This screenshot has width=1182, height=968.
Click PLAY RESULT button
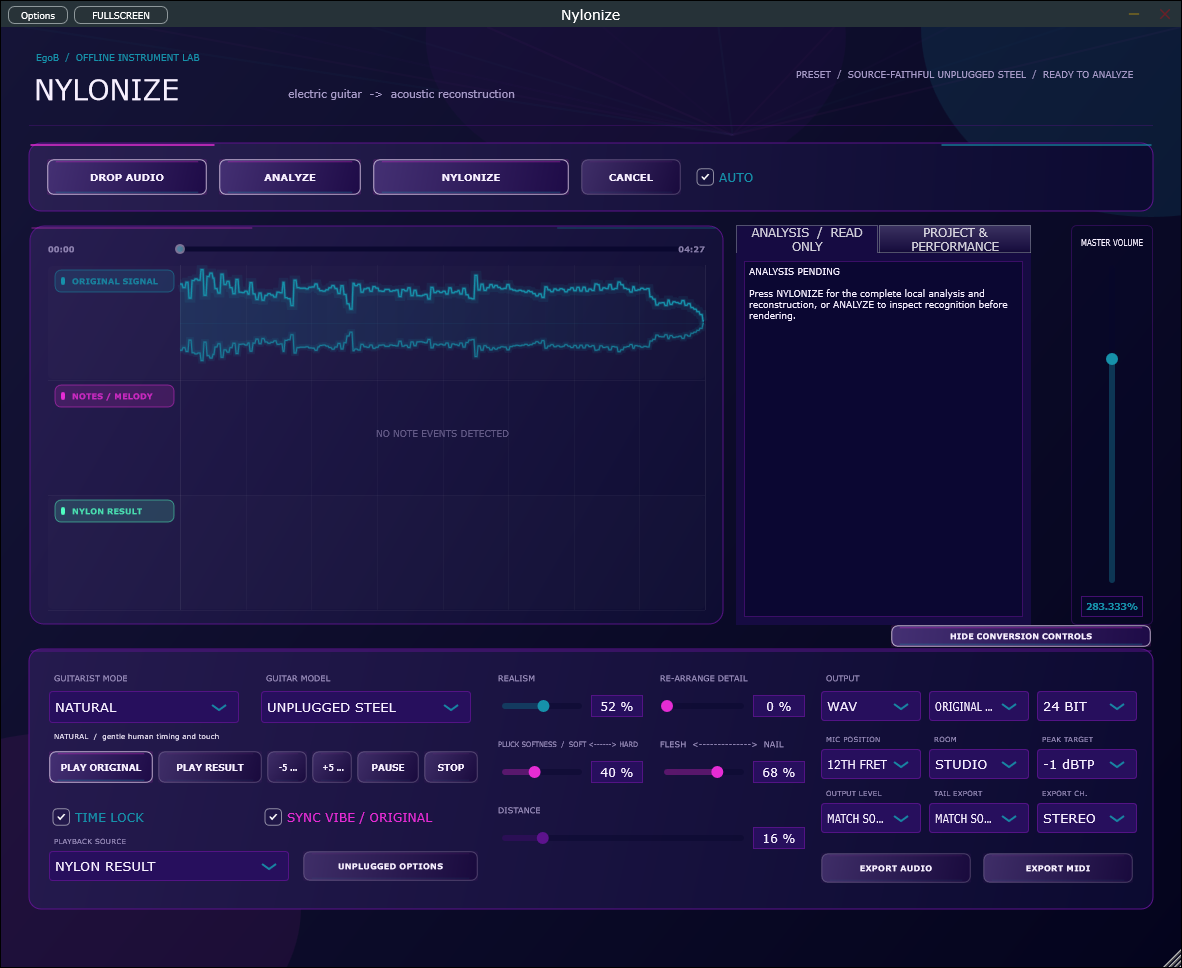tap(210, 767)
